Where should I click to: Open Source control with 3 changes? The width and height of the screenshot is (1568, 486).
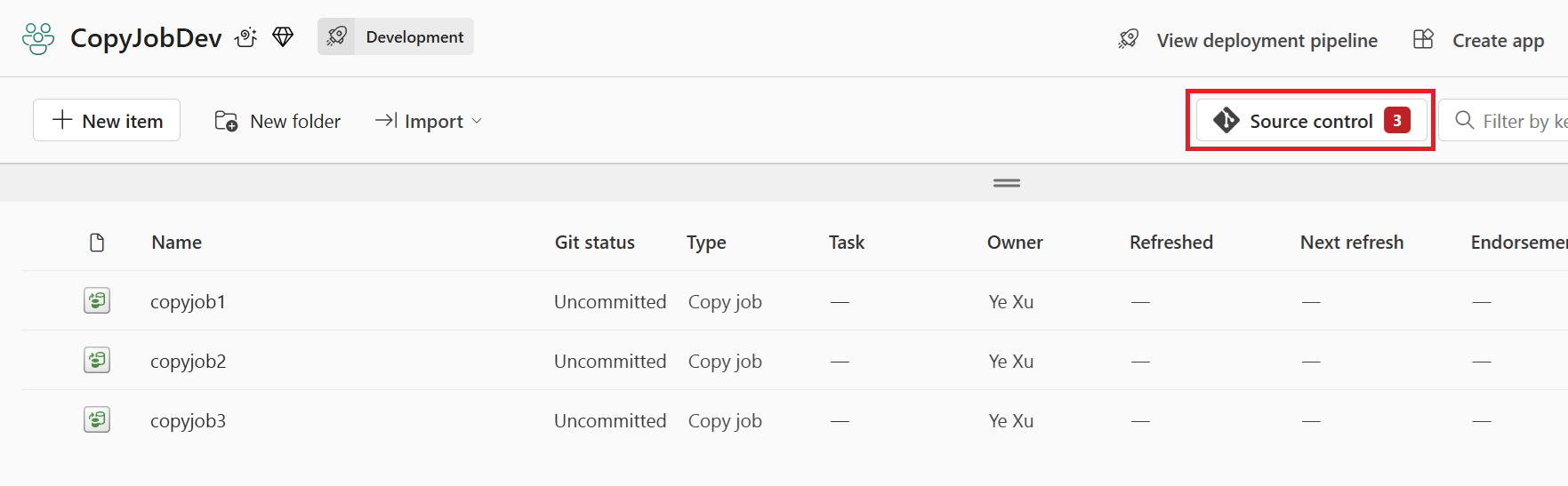point(1311,121)
